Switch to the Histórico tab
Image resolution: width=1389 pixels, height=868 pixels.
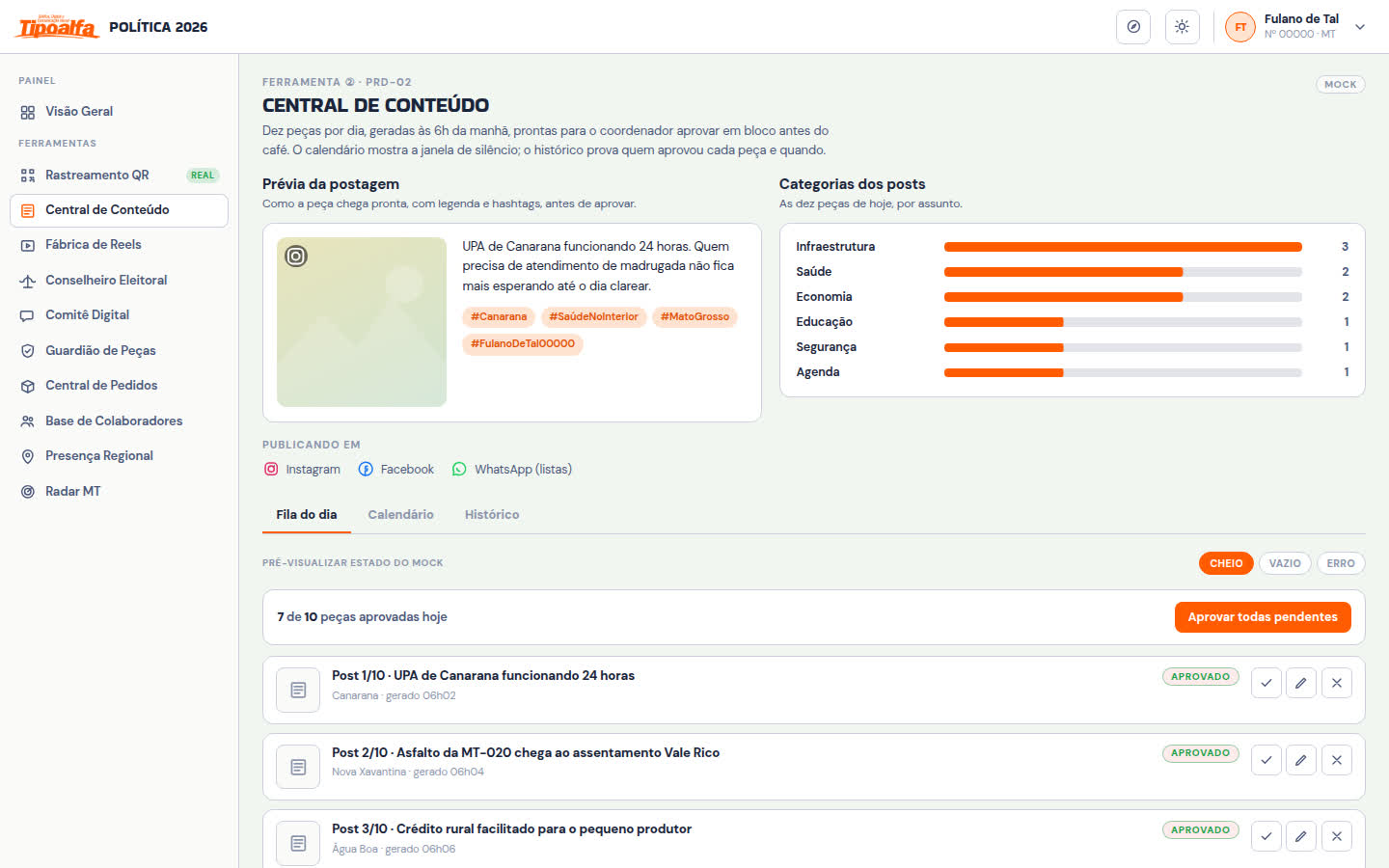(x=492, y=515)
